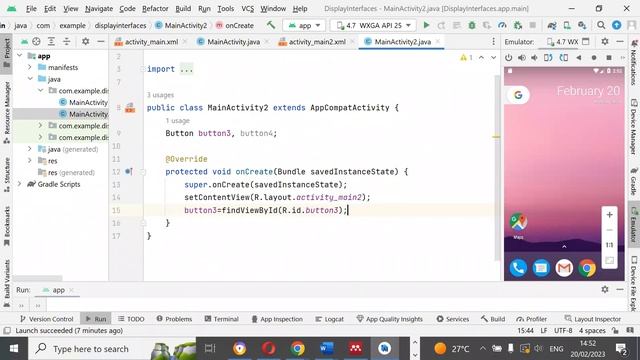Viewport: 640px width, 360px height.
Task: Toggle the Project tool window on left strip
Action: (x=7, y=53)
